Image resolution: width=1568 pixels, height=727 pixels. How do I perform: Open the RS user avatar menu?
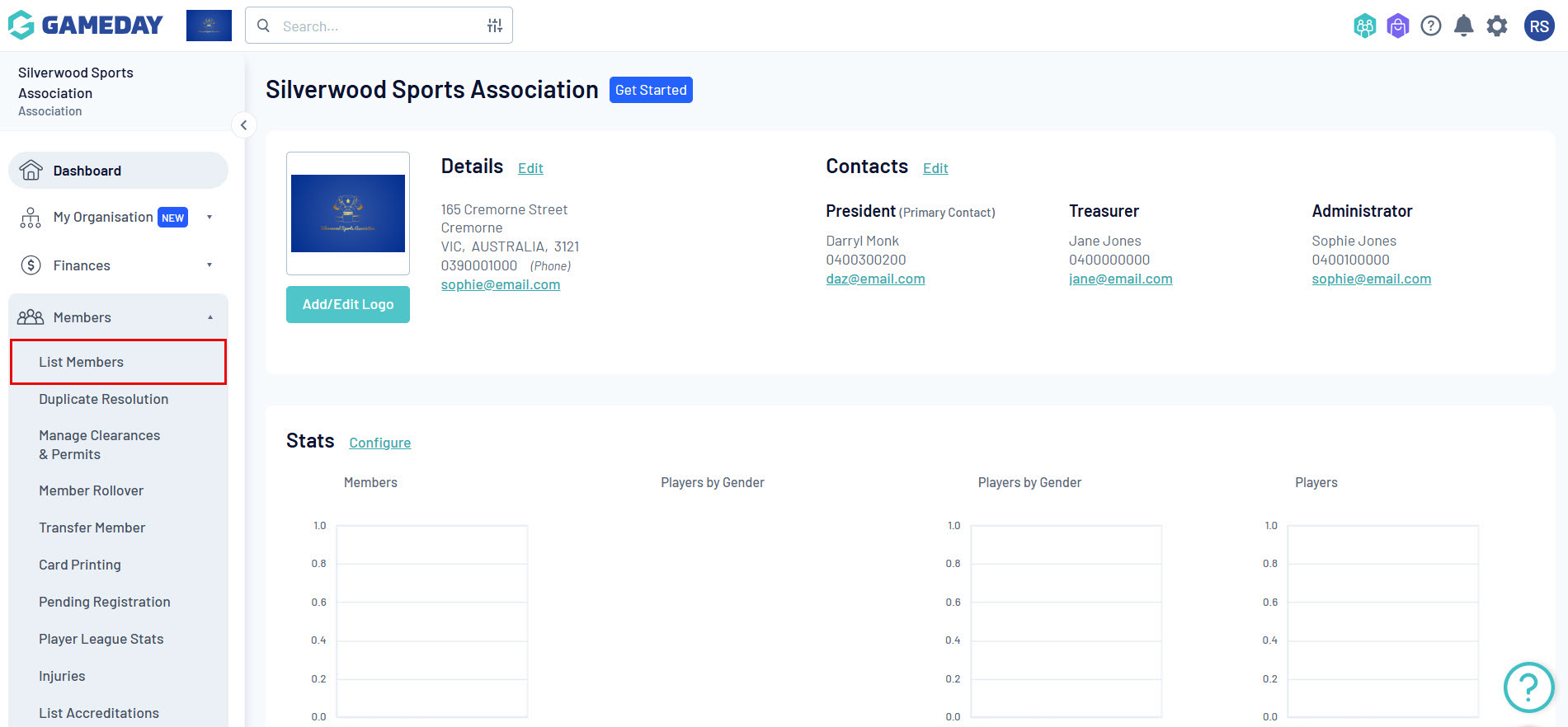[1539, 26]
